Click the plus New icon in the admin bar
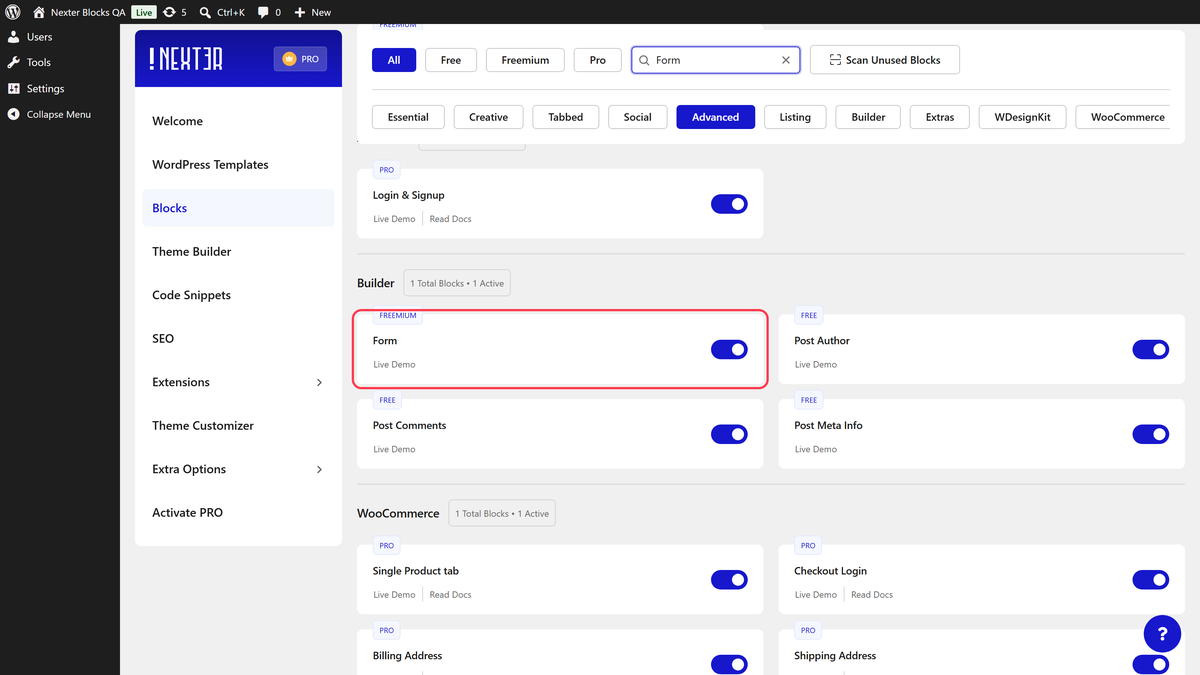Image resolution: width=1200 pixels, height=675 pixels. click(x=299, y=12)
